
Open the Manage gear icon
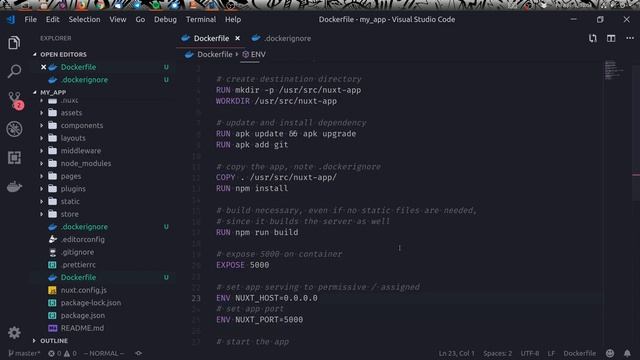[x=14, y=333]
